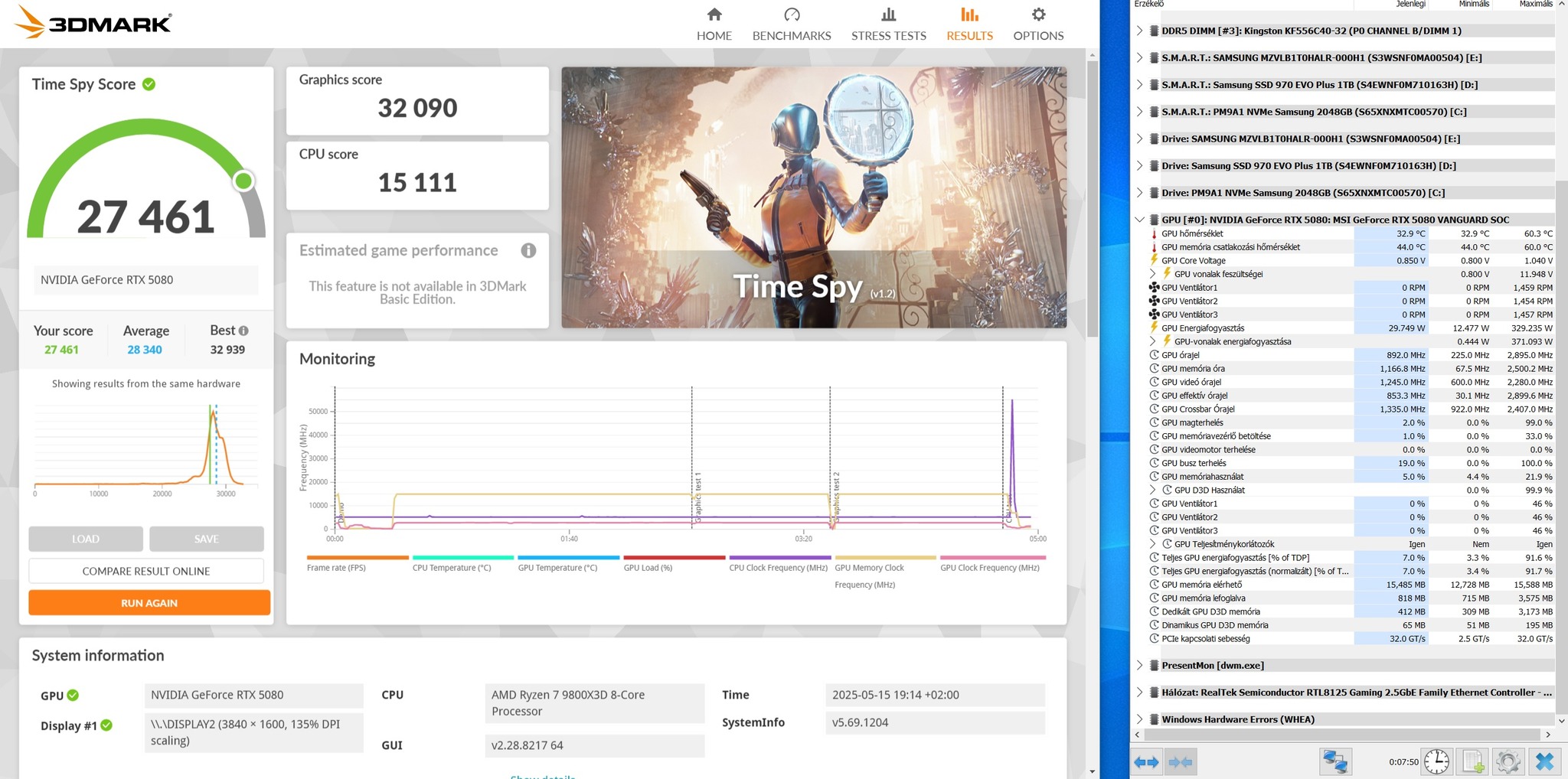
Task: Click the green check next to Display #1
Action: pyautogui.click(x=106, y=725)
